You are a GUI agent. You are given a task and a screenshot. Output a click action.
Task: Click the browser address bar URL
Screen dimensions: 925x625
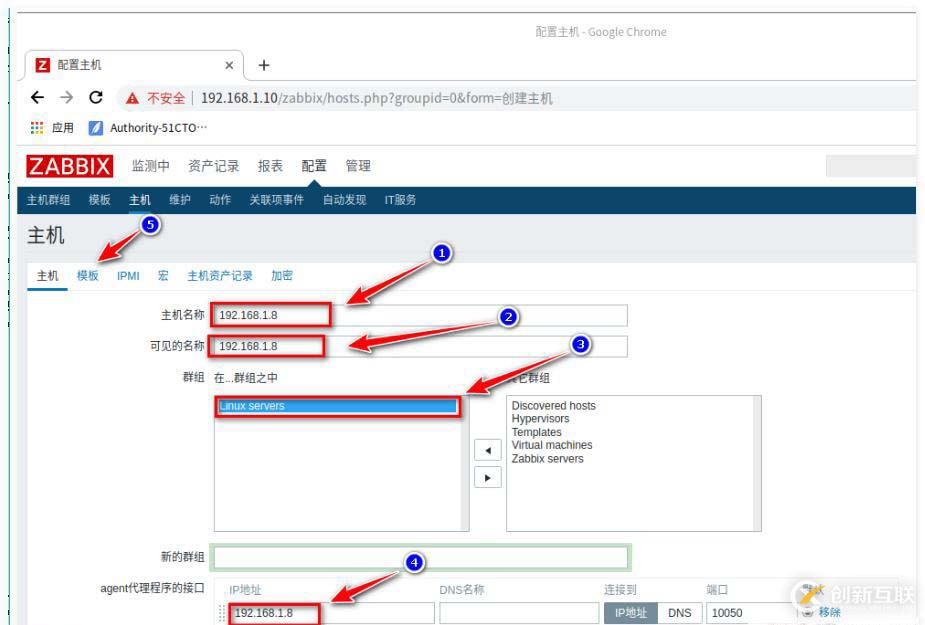(x=376, y=98)
